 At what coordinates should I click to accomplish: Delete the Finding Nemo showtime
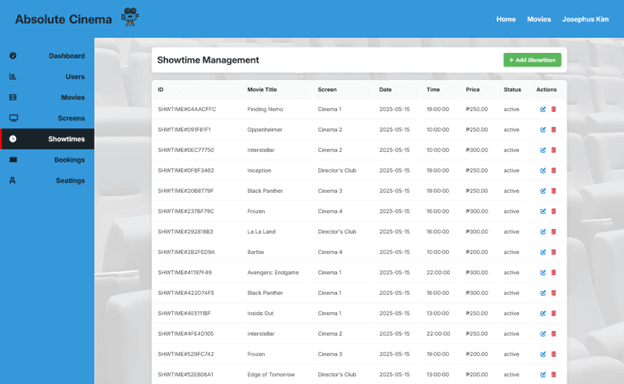pyautogui.click(x=554, y=109)
